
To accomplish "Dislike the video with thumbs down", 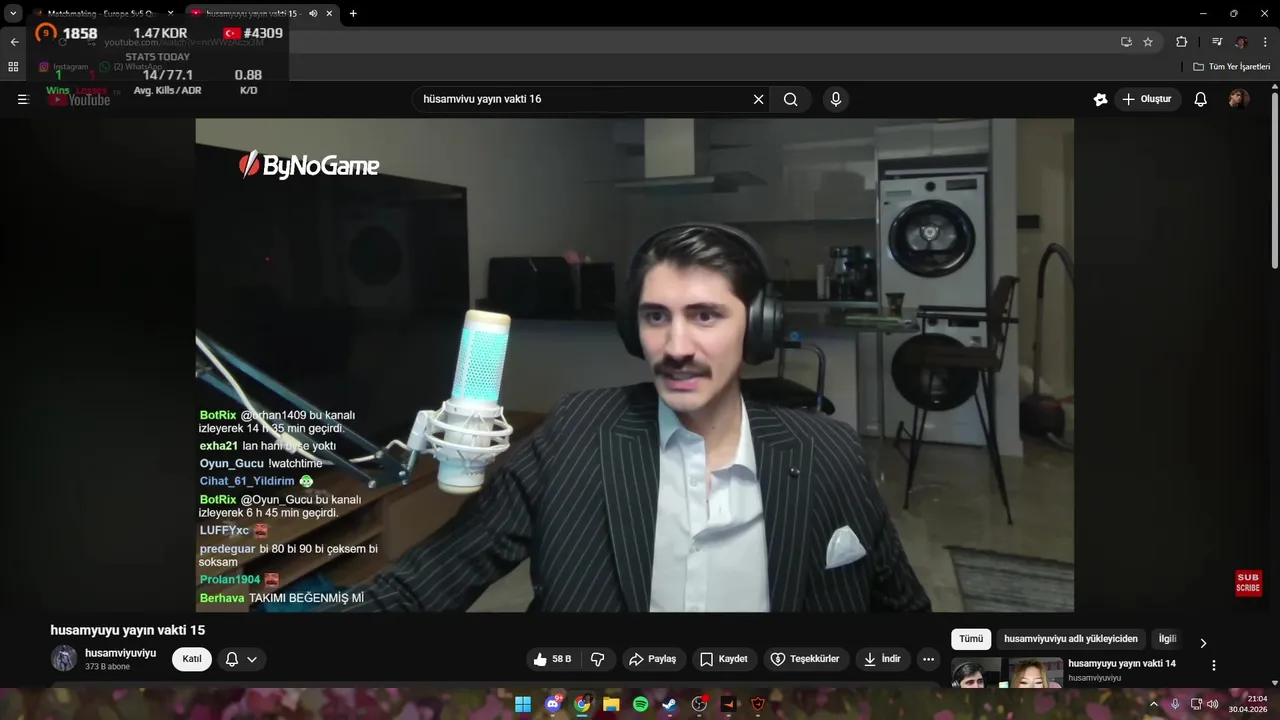I will click(598, 659).
